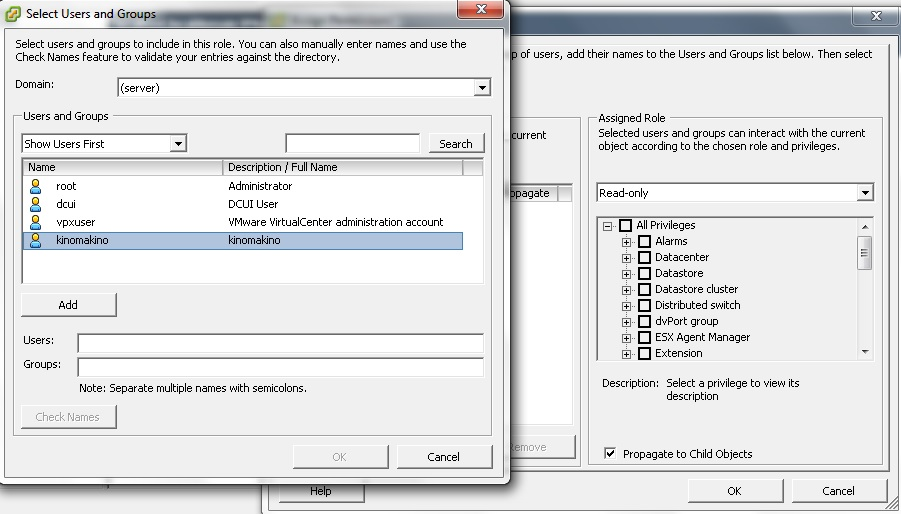Enable the Datastore privilege checkbox
This screenshot has height=514, width=901.
[x=645, y=273]
